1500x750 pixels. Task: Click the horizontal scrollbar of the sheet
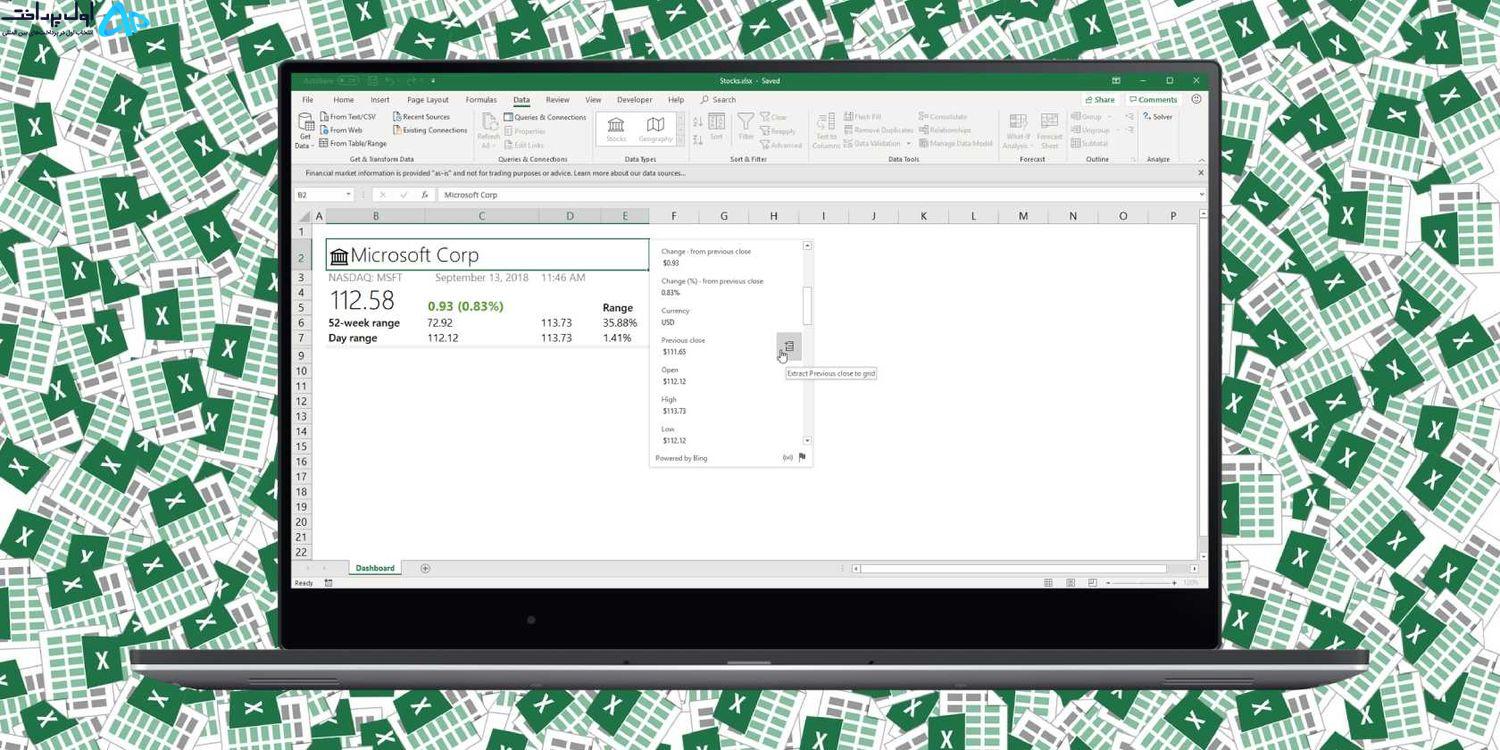tap(1013, 568)
